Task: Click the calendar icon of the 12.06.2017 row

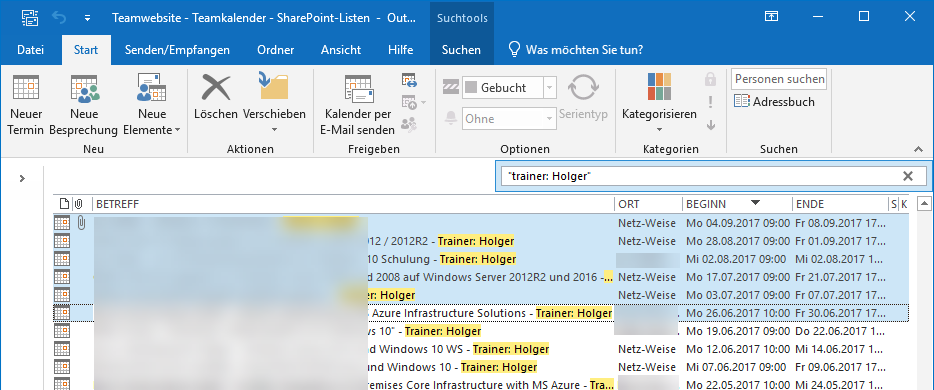Action: pos(62,349)
